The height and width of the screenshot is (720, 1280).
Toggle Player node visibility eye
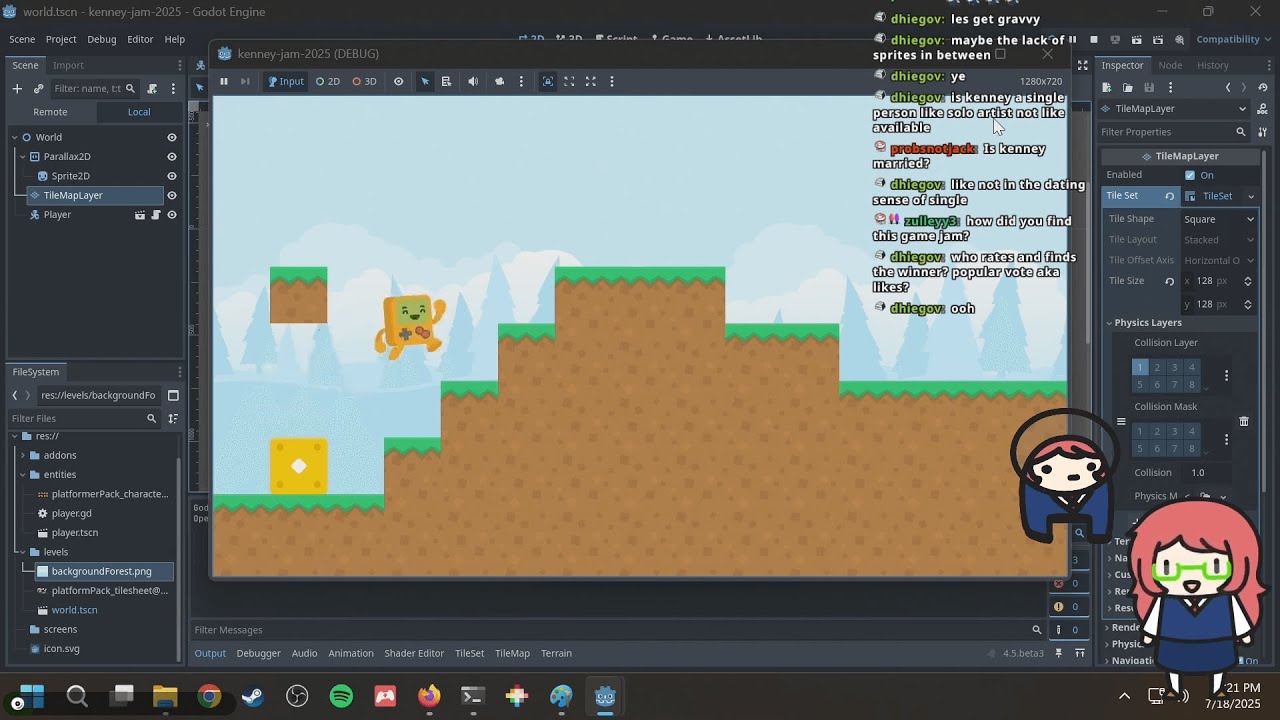(x=172, y=214)
